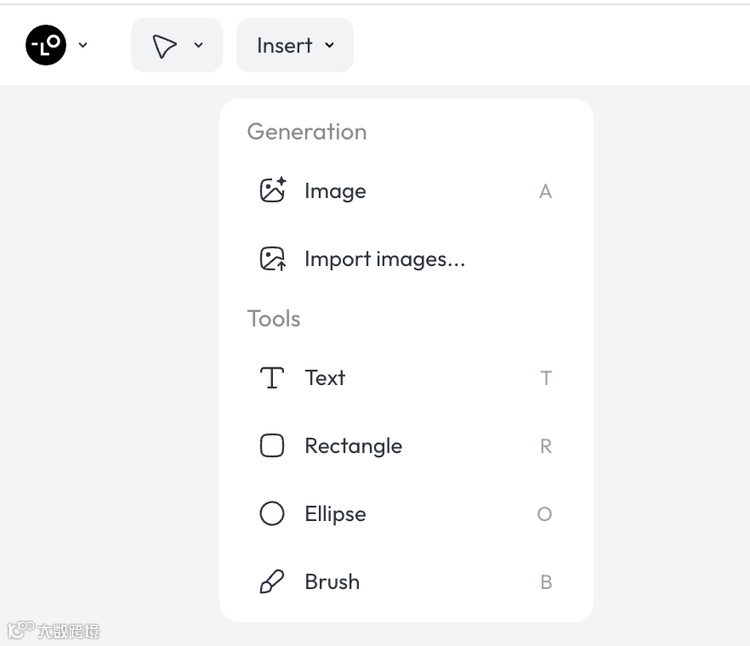The image size is (750, 646).
Task: Expand the chevron beside the app logo
Action: 83,45
